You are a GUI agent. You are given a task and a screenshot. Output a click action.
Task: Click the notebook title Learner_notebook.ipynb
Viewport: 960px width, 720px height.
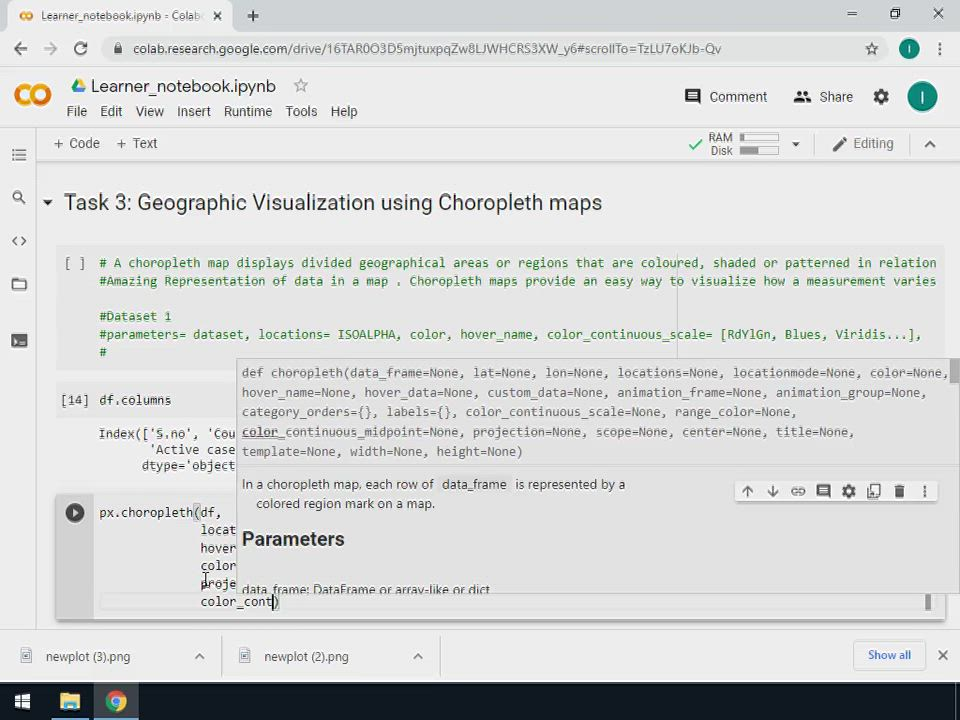click(183, 86)
